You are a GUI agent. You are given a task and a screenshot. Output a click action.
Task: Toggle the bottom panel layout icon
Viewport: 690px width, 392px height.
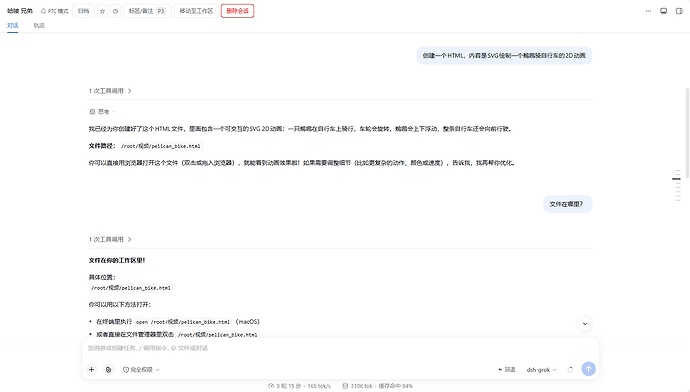pyautogui.click(x=664, y=11)
